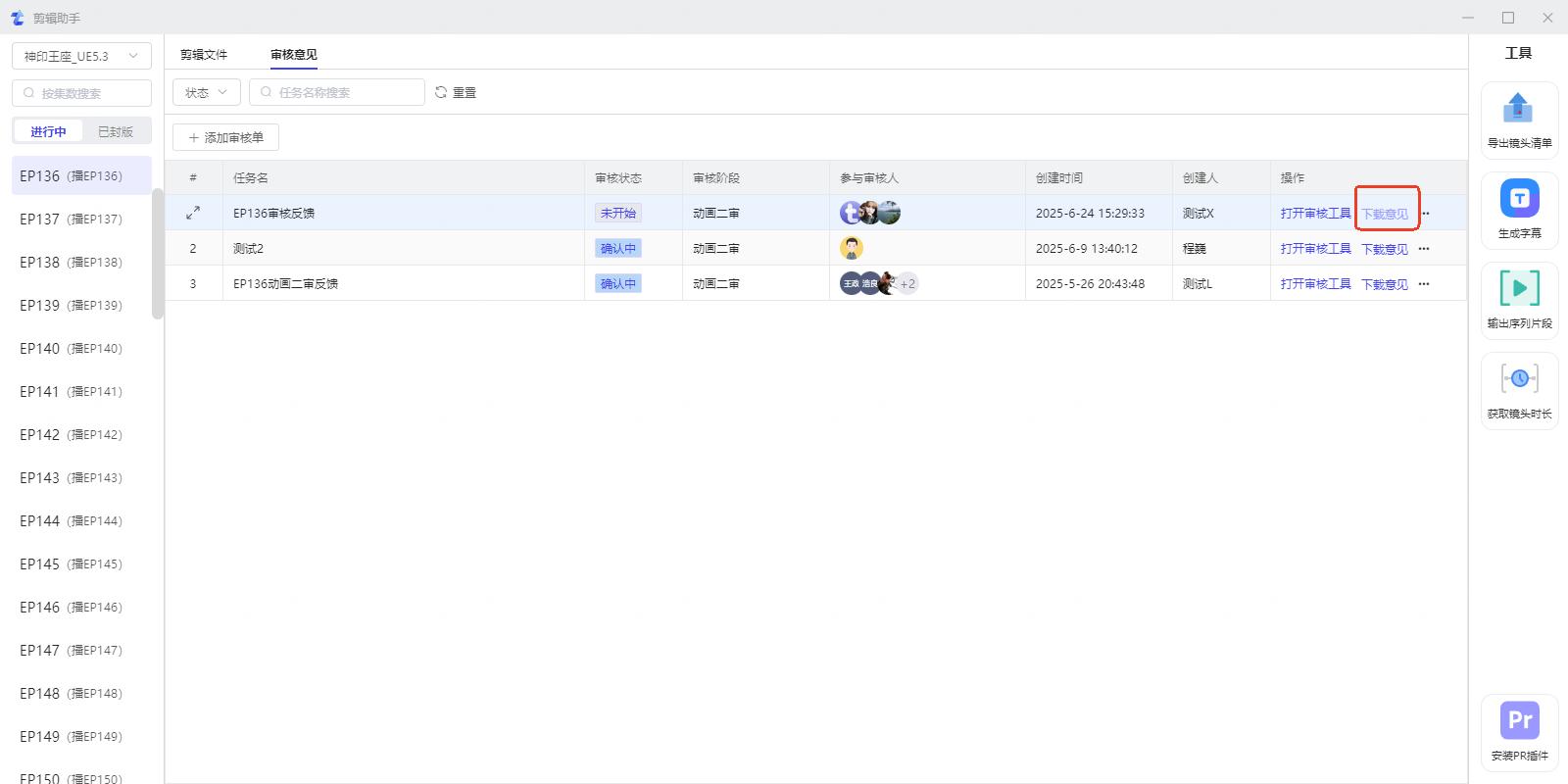Screen dimensions: 1568x784
Task: Click the 重置 reset refresh icon
Action: coord(441,92)
